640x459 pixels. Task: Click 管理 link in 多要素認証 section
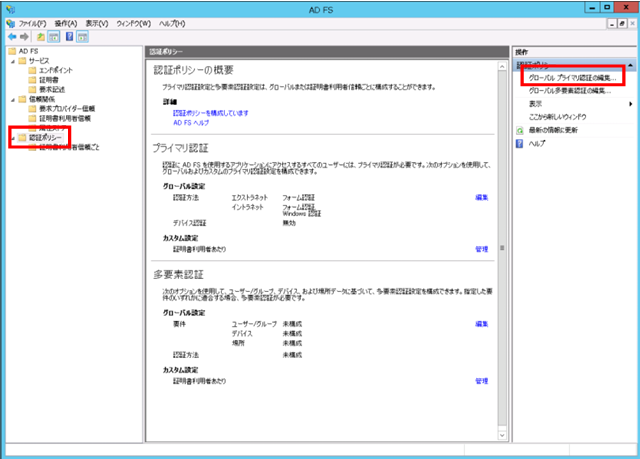[x=482, y=381]
